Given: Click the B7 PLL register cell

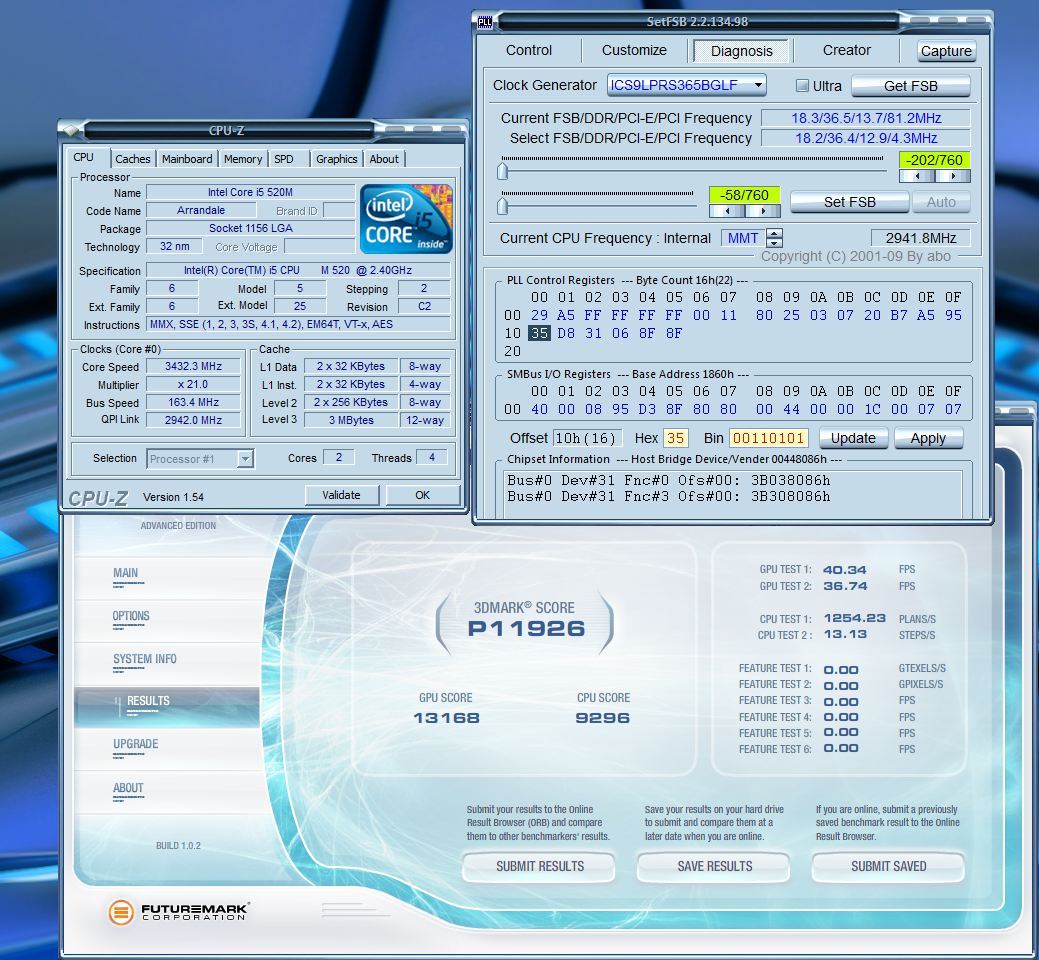Looking at the screenshot, I should pyautogui.click(x=899, y=315).
